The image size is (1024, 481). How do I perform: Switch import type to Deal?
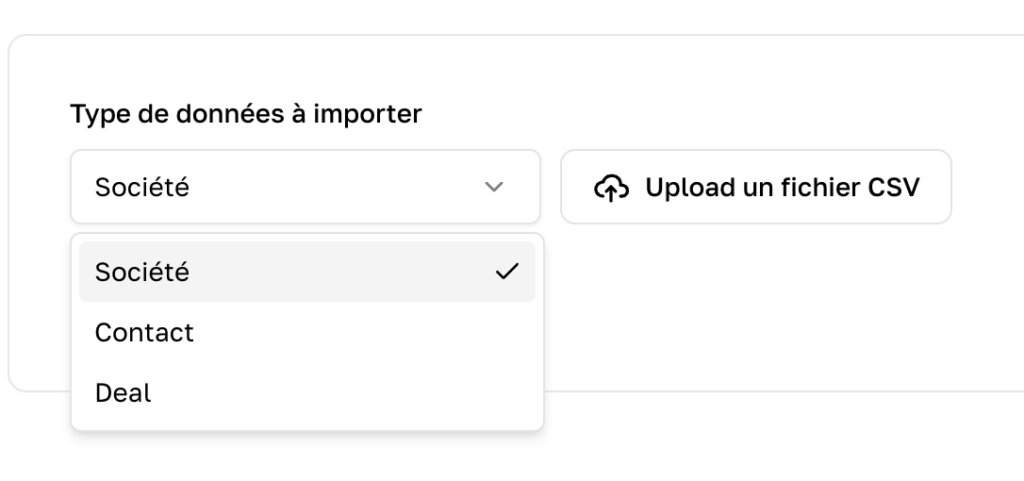[x=123, y=393]
